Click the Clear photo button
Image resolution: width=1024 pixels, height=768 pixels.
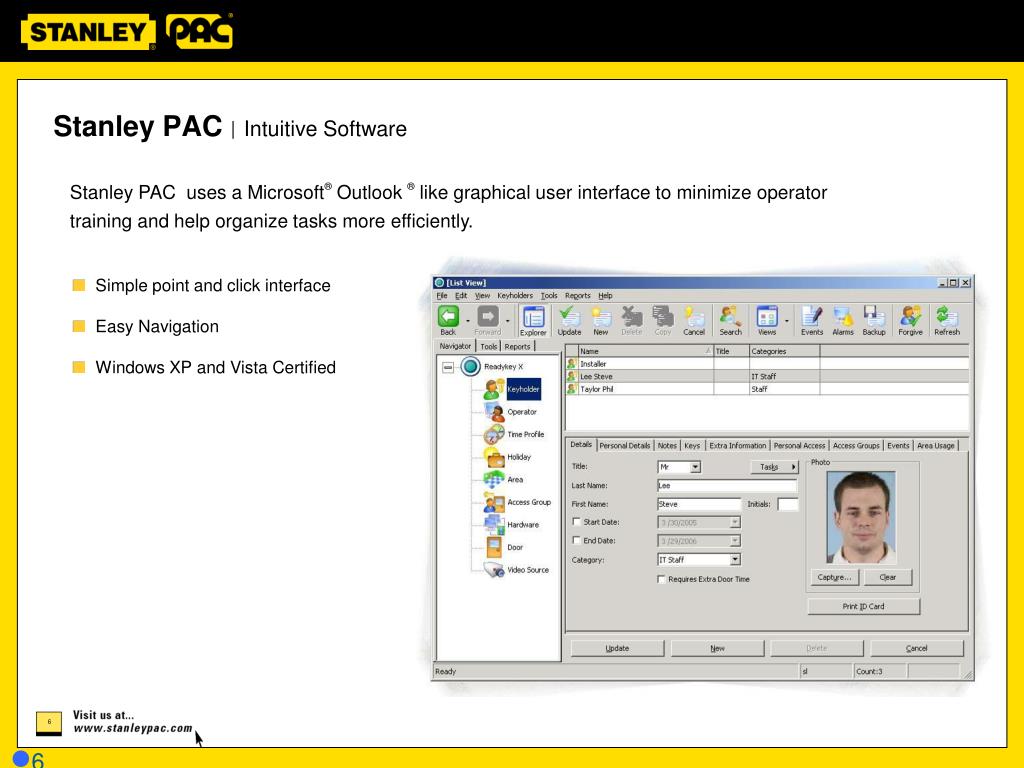pos(888,577)
